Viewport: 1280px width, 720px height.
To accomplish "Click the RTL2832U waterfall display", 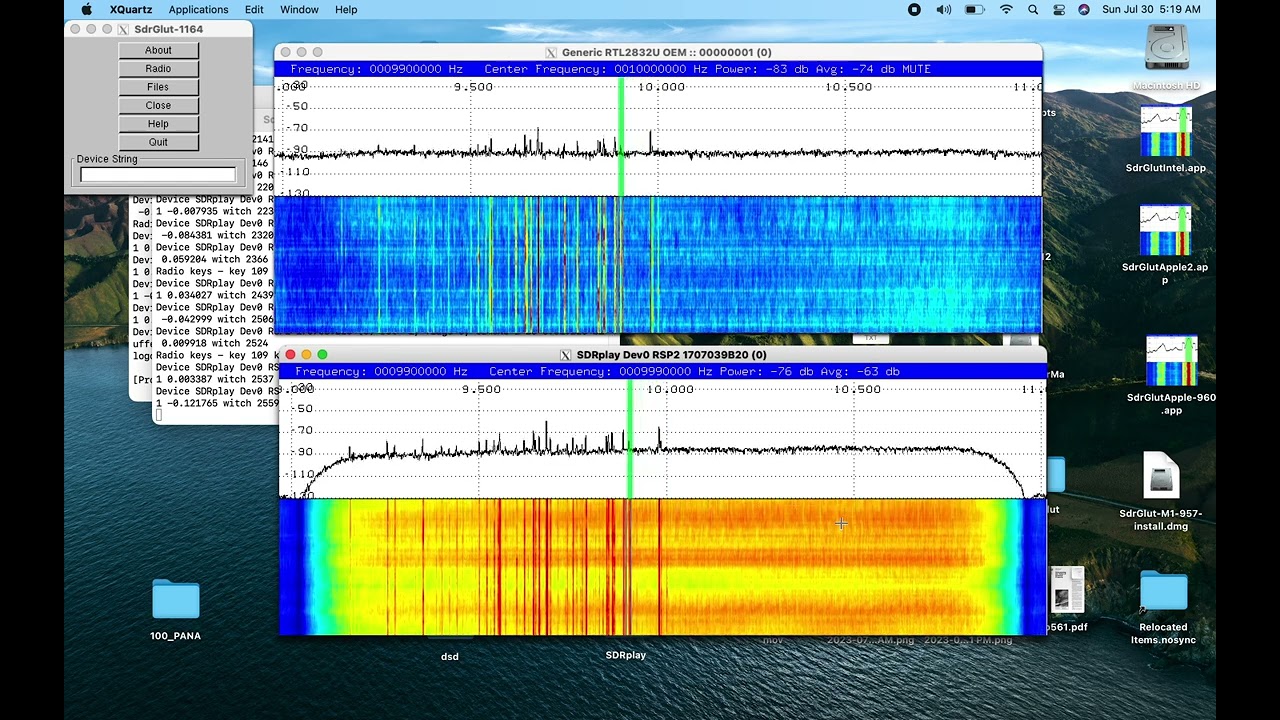I will [658, 264].
